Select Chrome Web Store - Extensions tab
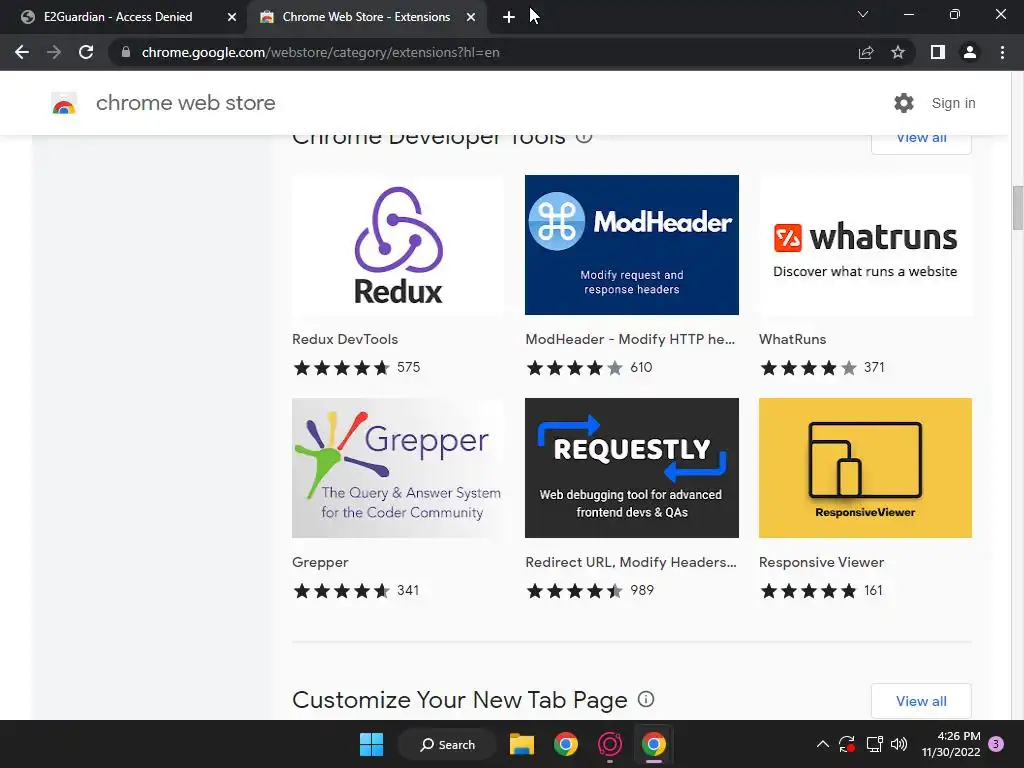Image resolution: width=1024 pixels, height=768 pixels. pyautogui.click(x=366, y=17)
